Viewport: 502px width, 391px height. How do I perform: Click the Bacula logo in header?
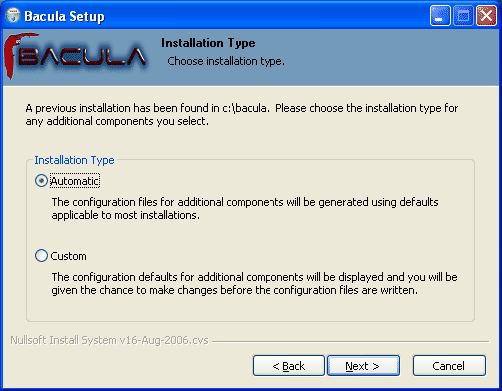(76, 56)
